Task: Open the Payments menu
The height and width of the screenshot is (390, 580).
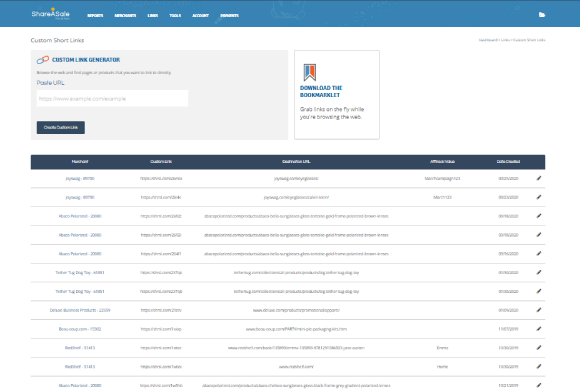Action: [229, 16]
